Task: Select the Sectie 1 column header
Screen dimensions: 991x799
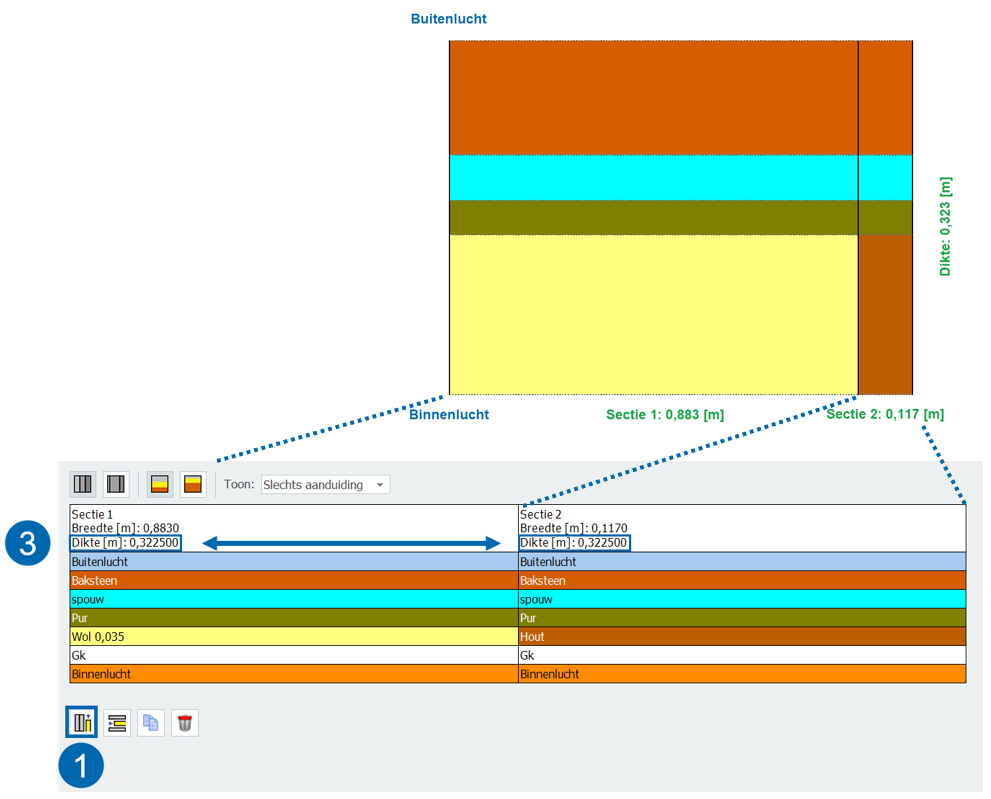Action: coord(293,527)
